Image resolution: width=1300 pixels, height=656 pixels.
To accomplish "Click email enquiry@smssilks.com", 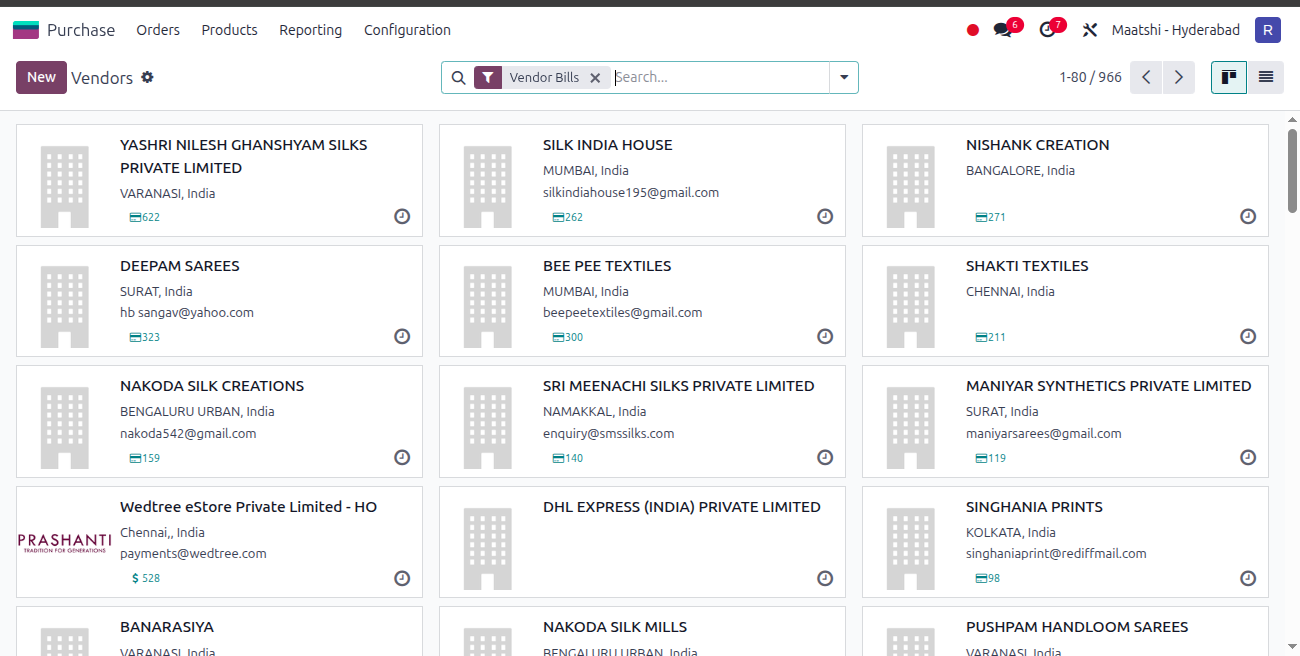I will pos(609,433).
